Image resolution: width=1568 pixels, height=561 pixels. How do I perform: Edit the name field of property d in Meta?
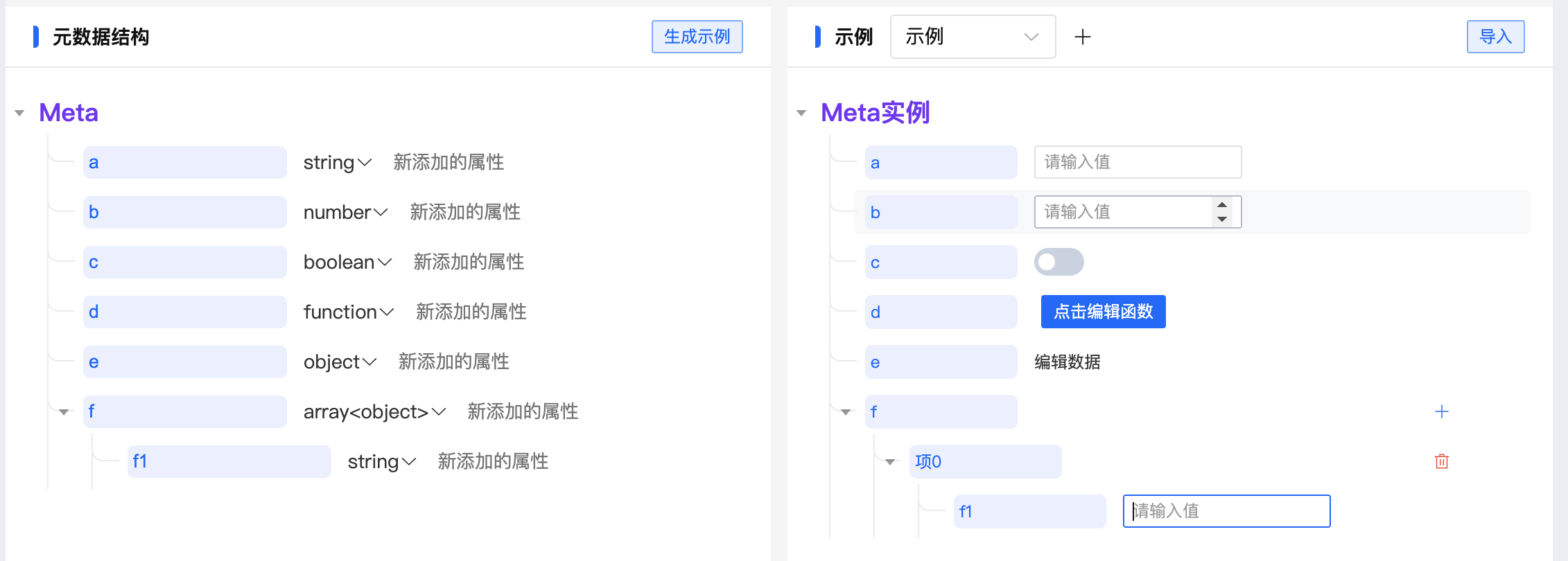click(184, 312)
